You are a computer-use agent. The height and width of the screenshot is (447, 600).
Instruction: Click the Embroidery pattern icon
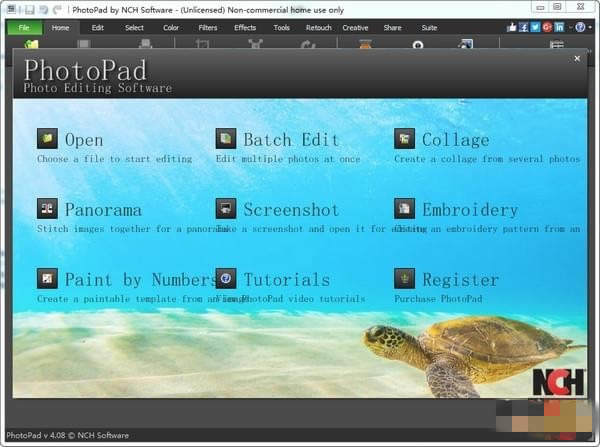tap(404, 209)
